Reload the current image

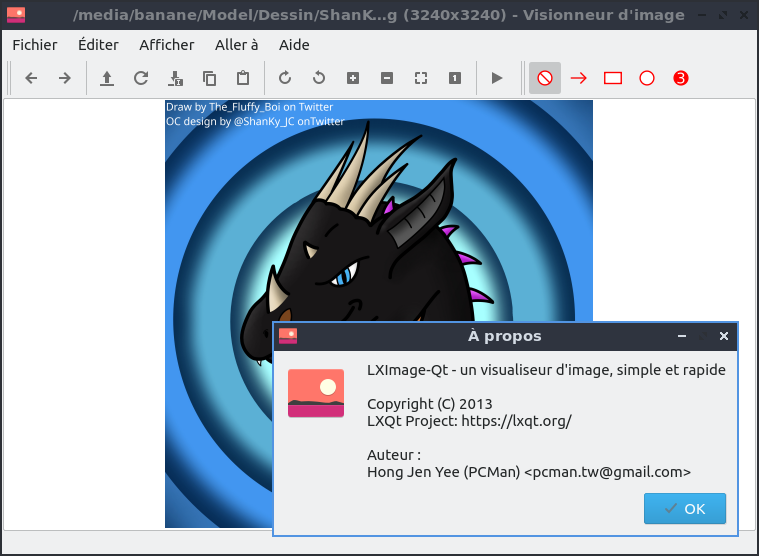pos(141,78)
